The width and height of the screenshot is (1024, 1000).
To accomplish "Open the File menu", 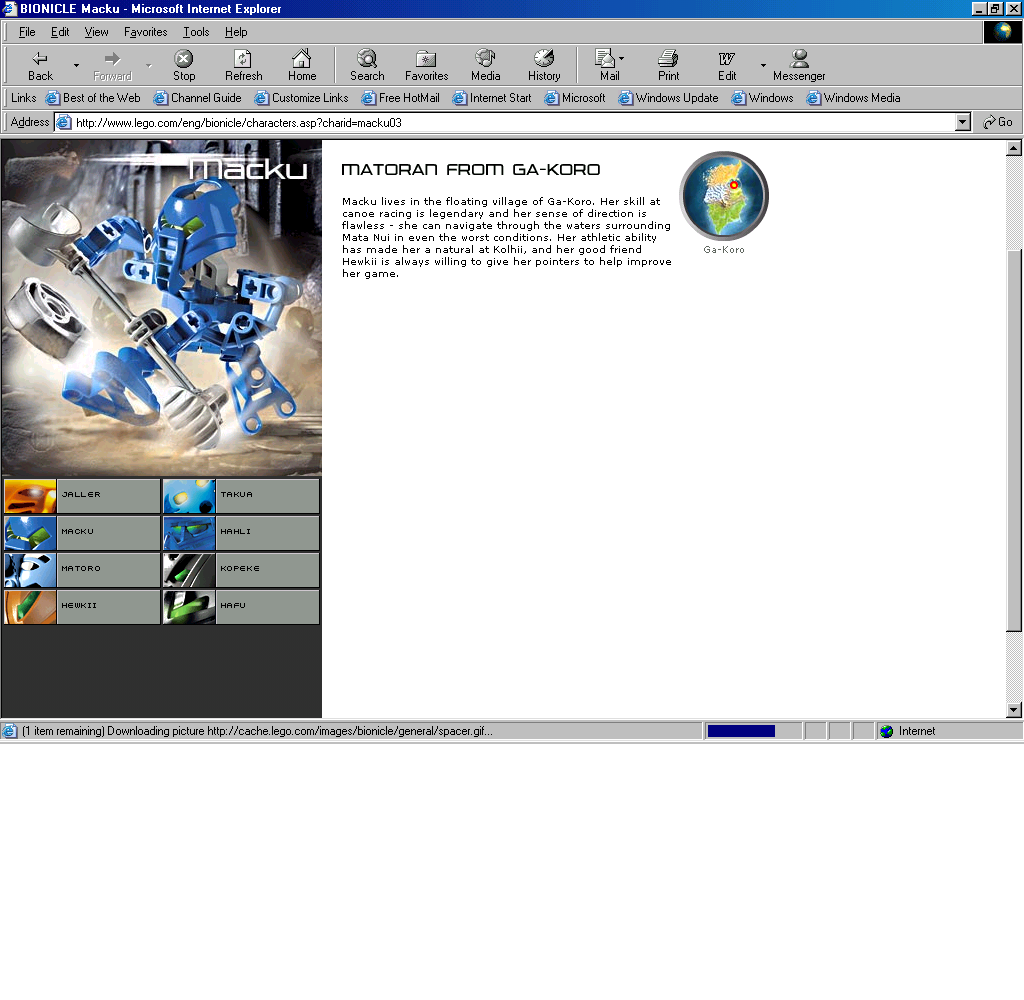I will 27,32.
